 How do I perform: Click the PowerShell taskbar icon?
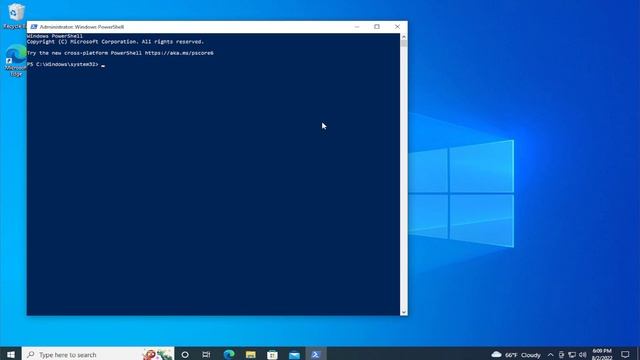pos(316,354)
